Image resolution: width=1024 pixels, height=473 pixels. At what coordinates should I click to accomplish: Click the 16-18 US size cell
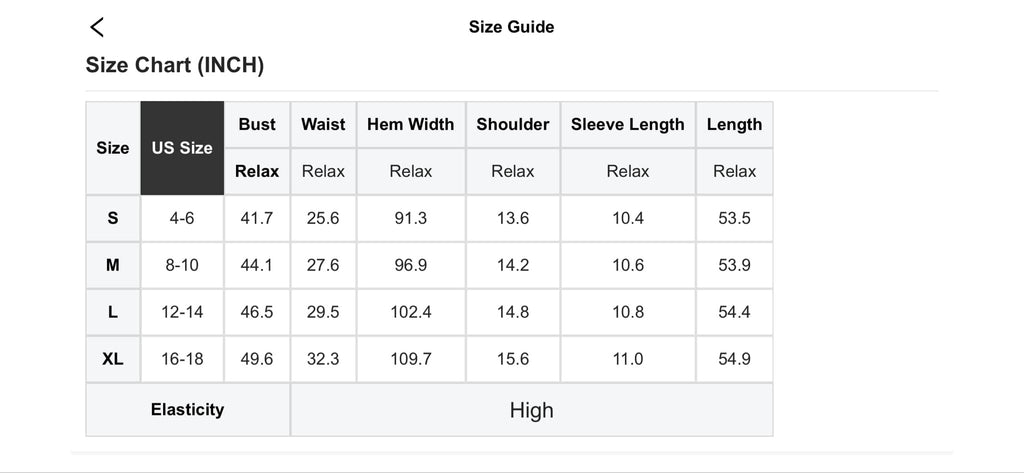pos(182,359)
